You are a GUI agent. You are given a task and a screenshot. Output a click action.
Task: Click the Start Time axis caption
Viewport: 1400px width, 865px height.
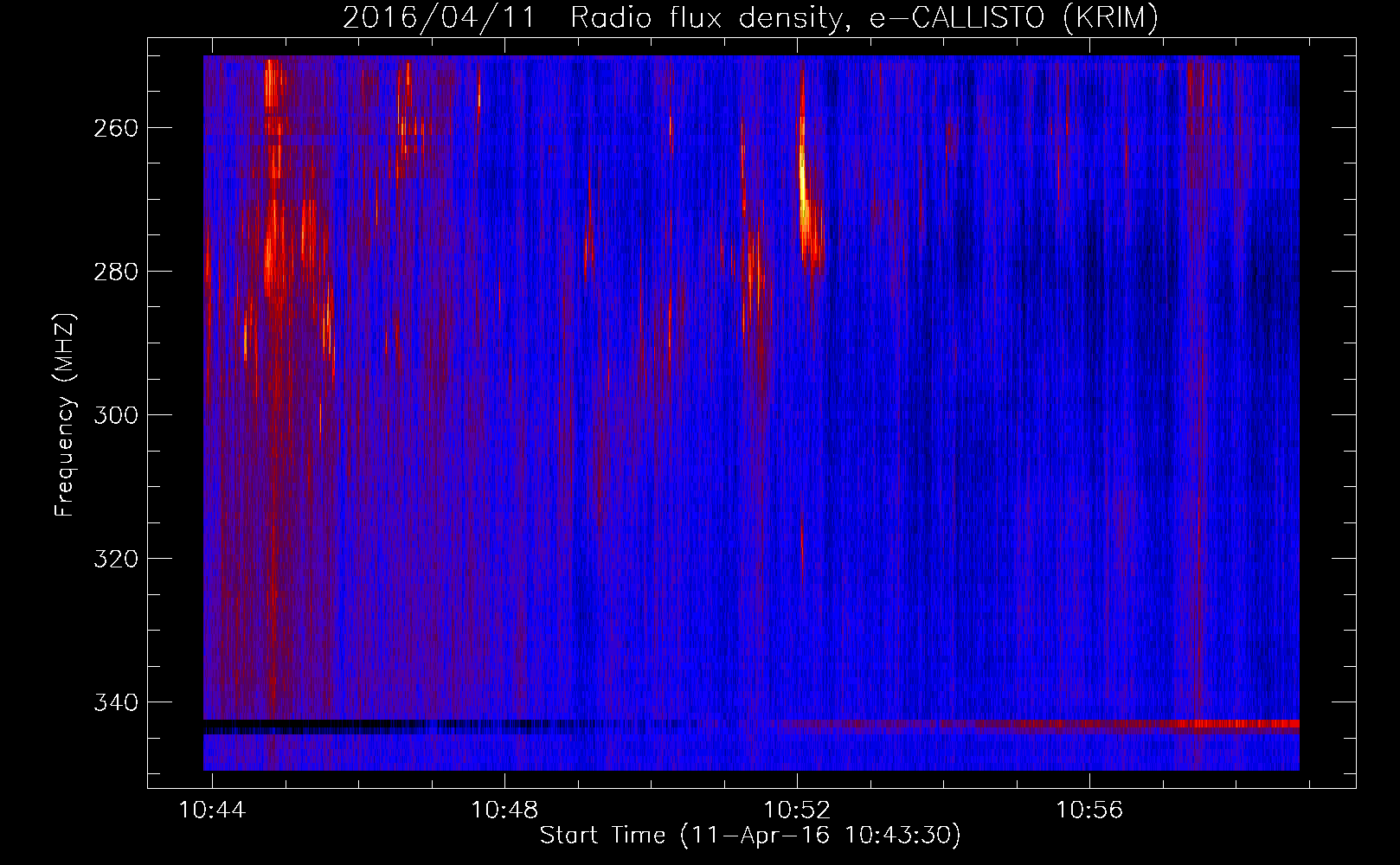point(750,836)
